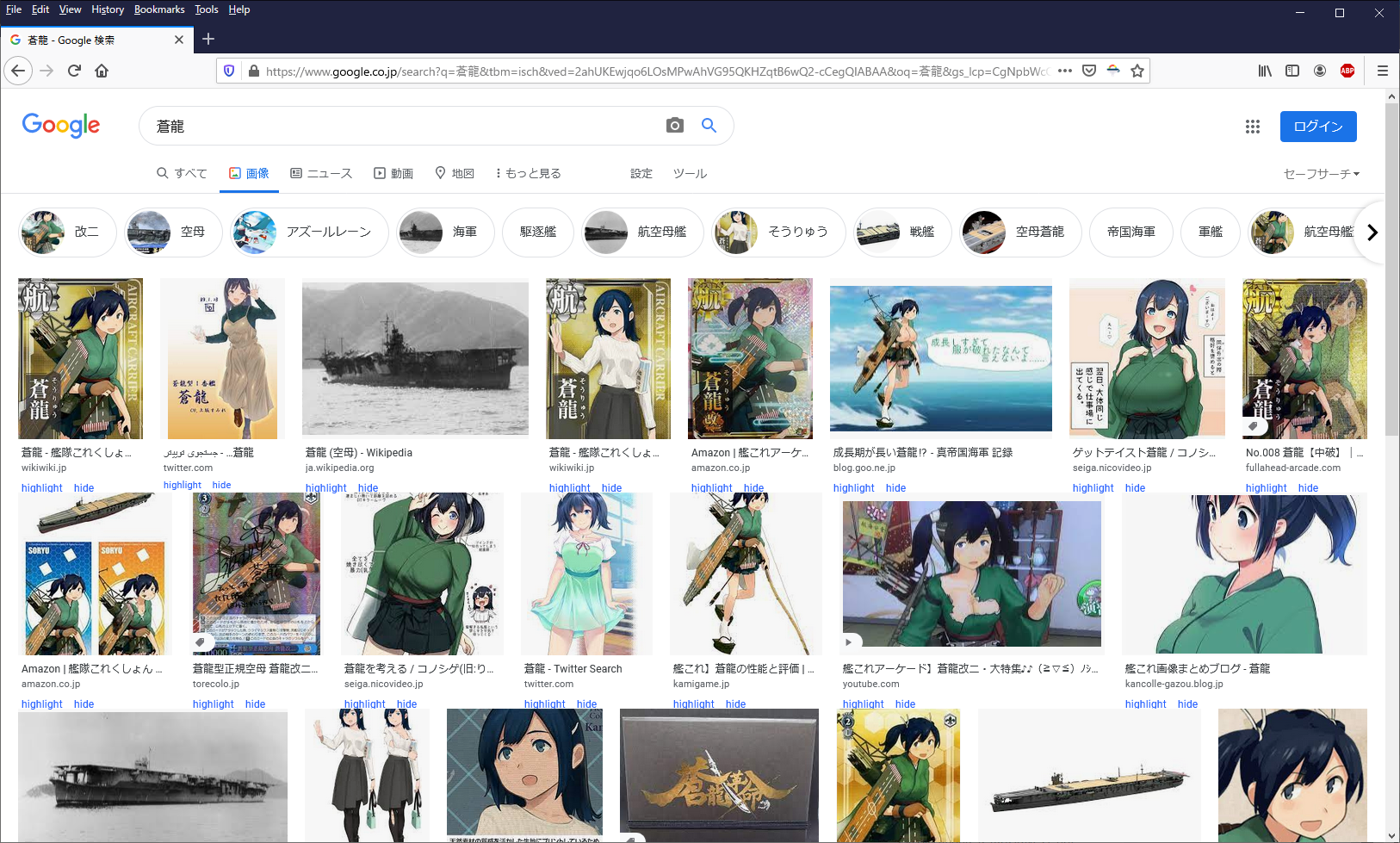1400x843 pixels.
Task: Go to the browser Home page
Action: tap(102, 71)
